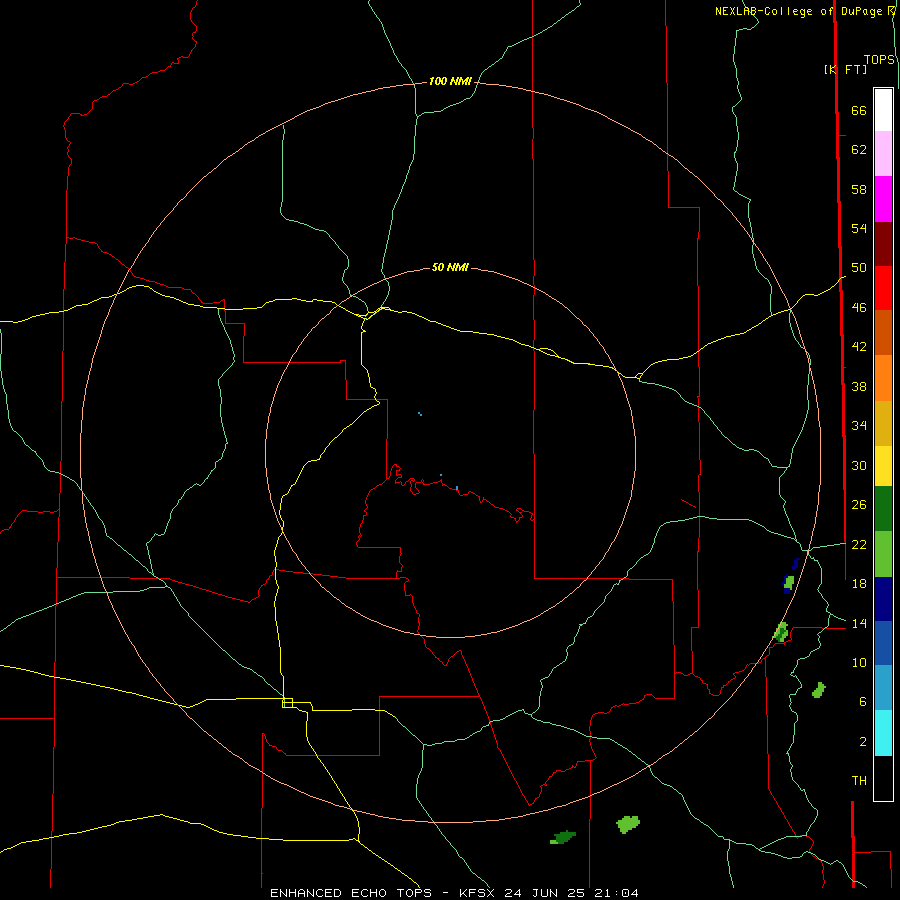Screen dimensions: 900x900
Task: Click the 46 legend label
Action: [x=859, y=308]
